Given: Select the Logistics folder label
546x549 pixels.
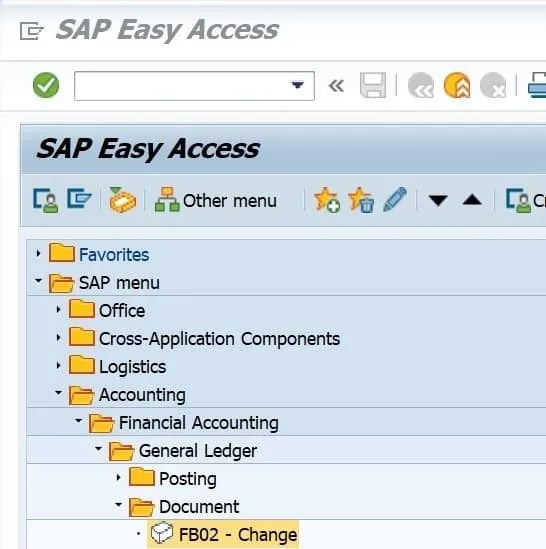Looking at the screenshot, I should [133, 367].
